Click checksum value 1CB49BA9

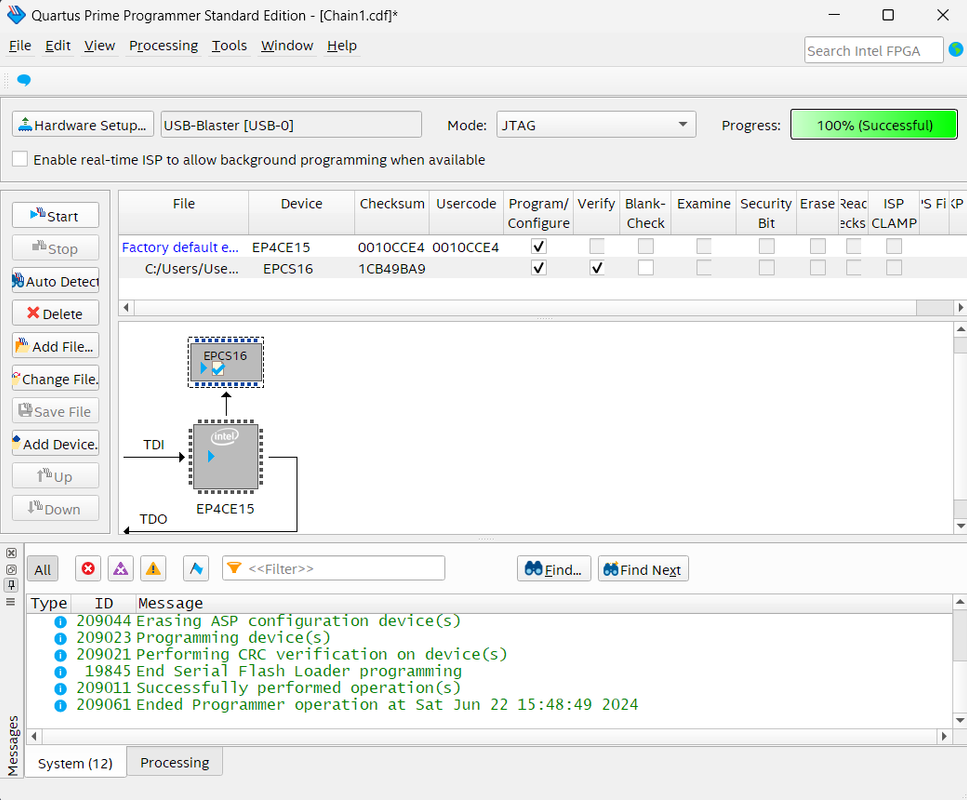pos(392,268)
